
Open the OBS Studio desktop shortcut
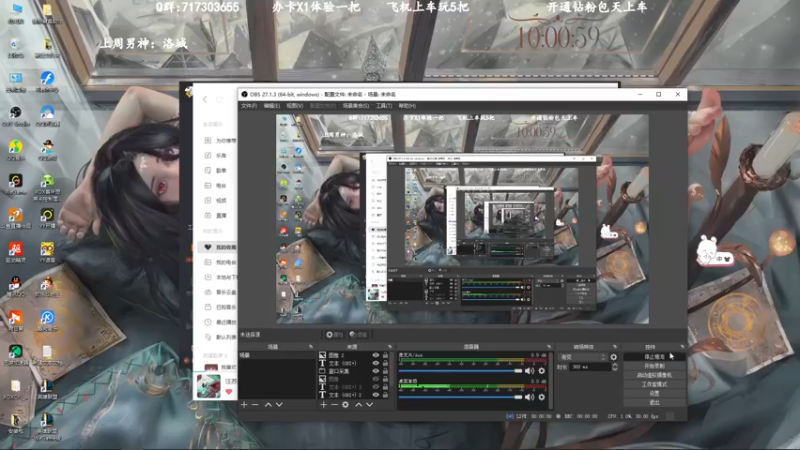coord(16,116)
